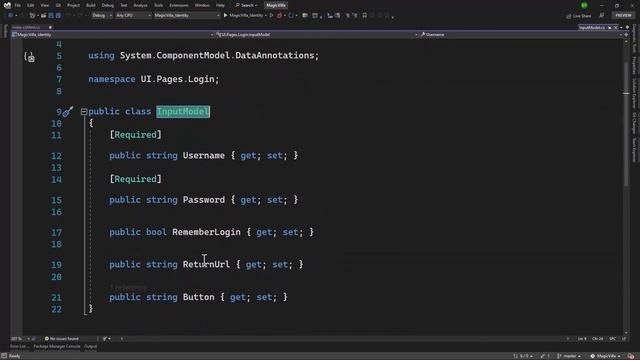
Task: Click the Start Without Debugging outline arrow
Action: 271,16
